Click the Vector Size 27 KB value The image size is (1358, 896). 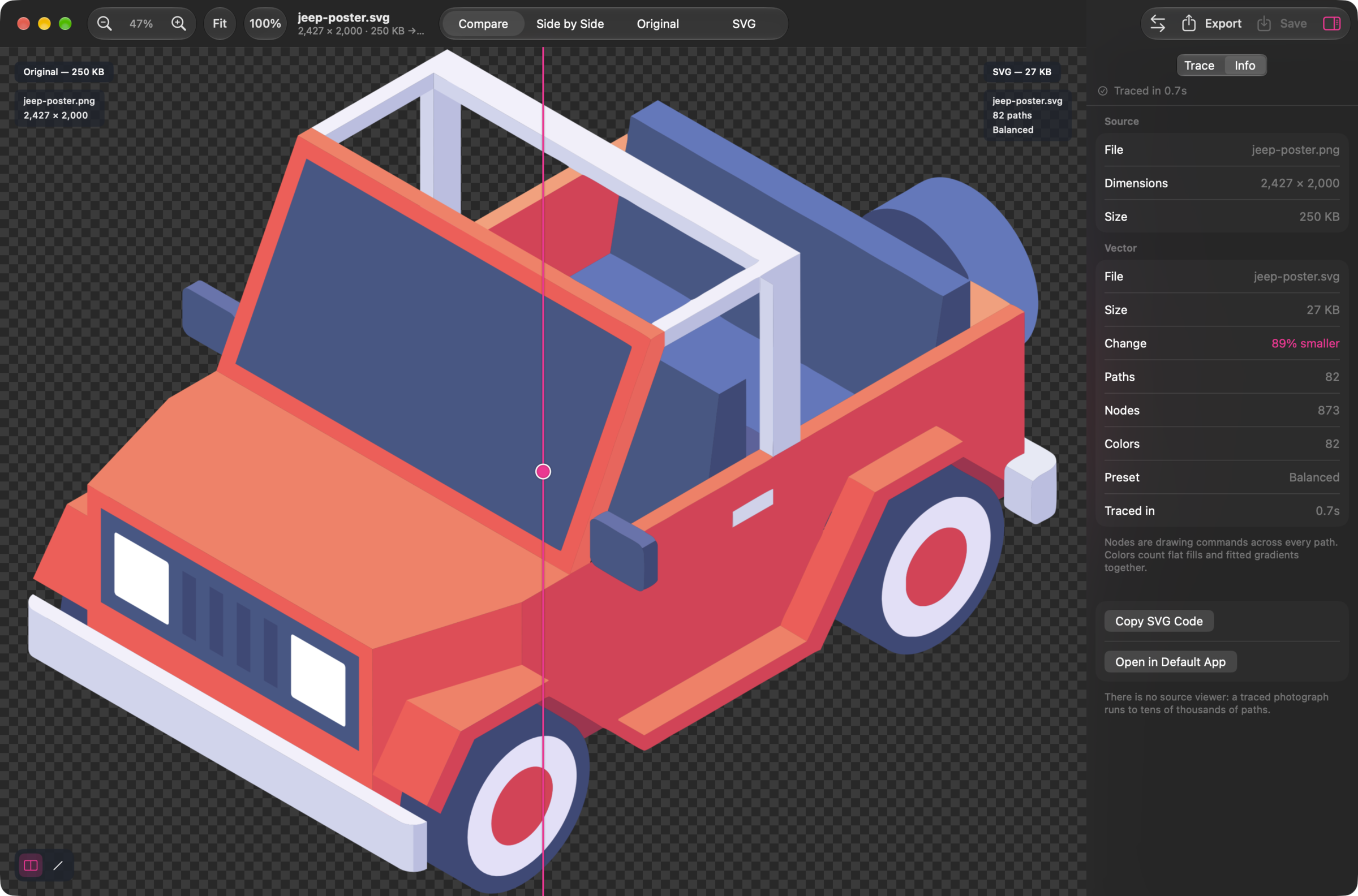[x=1322, y=310]
